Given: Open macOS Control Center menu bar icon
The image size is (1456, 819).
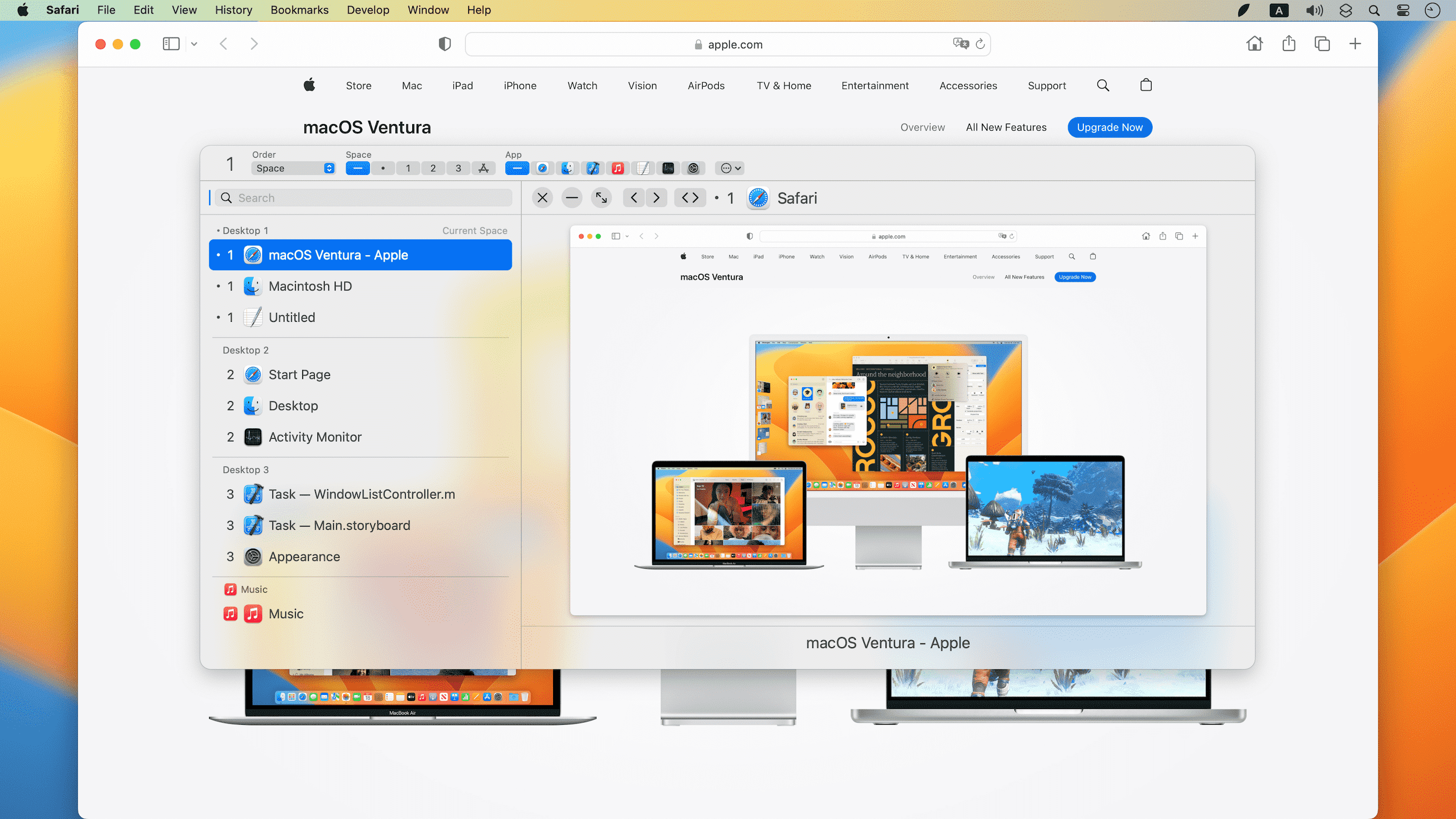Looking at the screenshot, I should (1403, 10).
